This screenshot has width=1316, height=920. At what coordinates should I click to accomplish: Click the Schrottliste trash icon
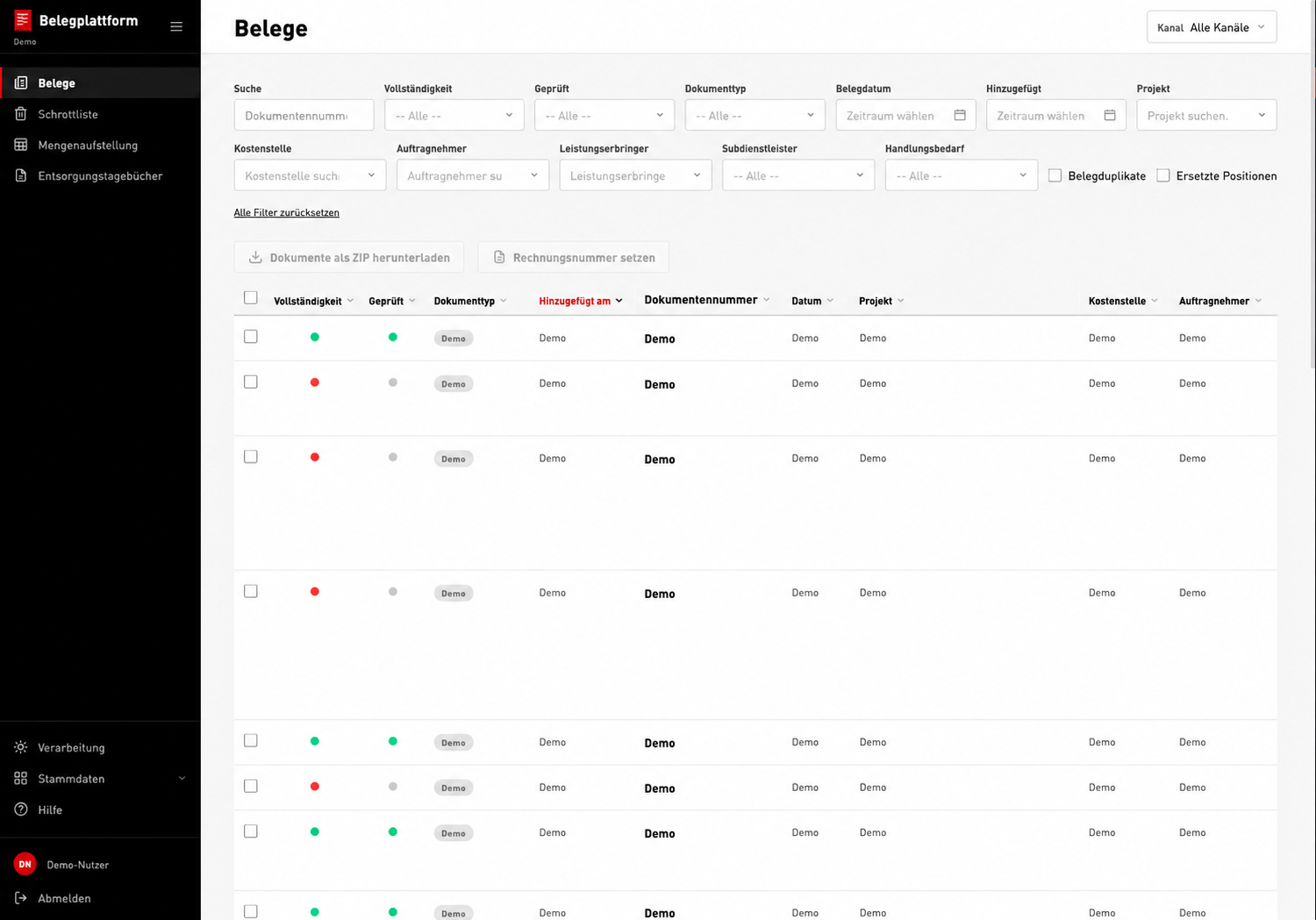pyautogui.click(x=21, y=114)
